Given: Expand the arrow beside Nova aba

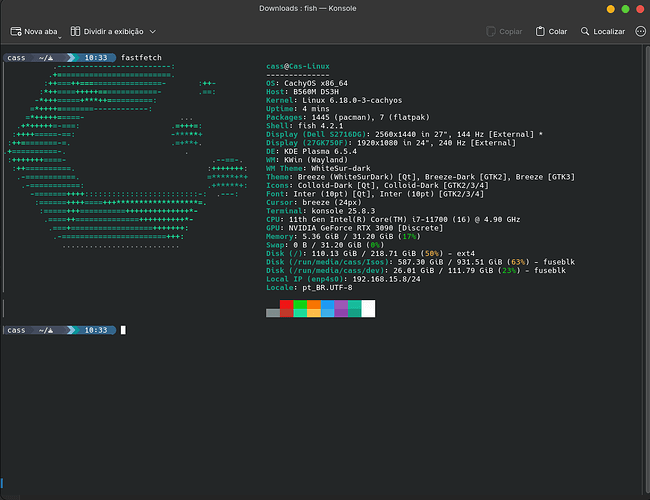Looking at the screenshot, I should point(60,35).
